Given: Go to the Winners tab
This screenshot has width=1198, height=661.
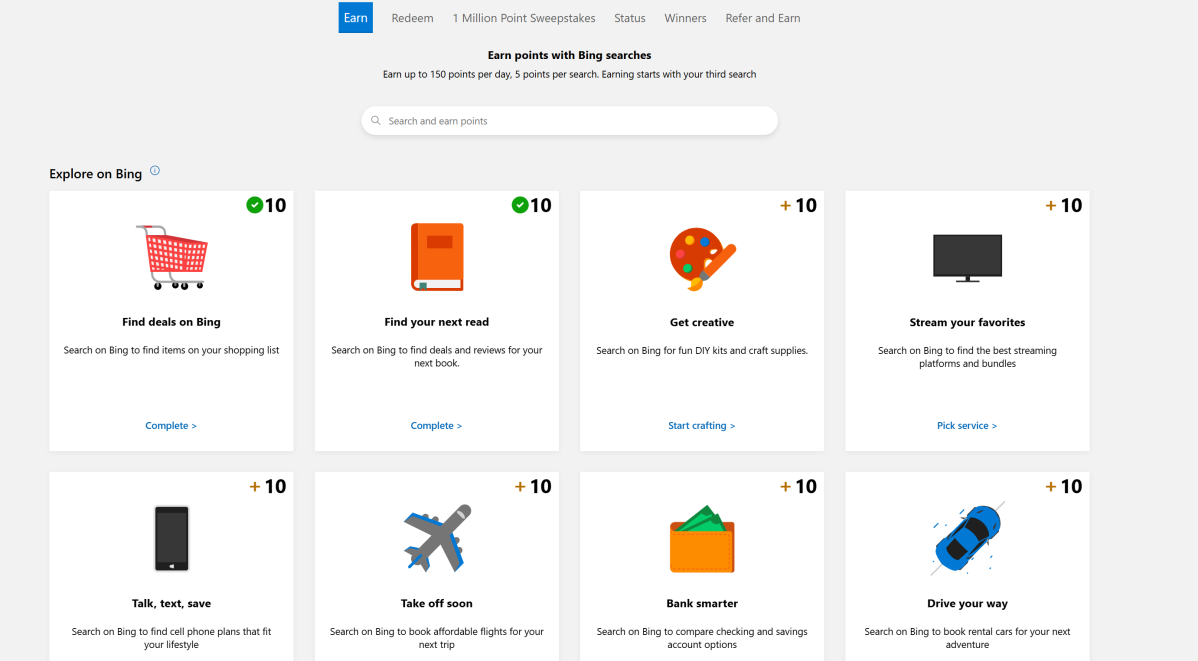Looking at the screenshot, I should tap(685, 18).
